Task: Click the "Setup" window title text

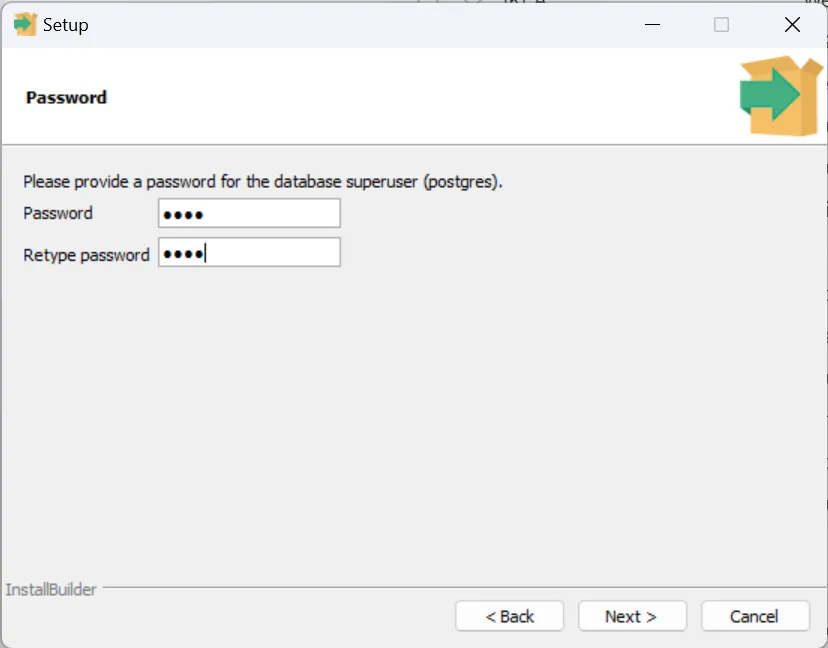Action: tap(66, 25)
